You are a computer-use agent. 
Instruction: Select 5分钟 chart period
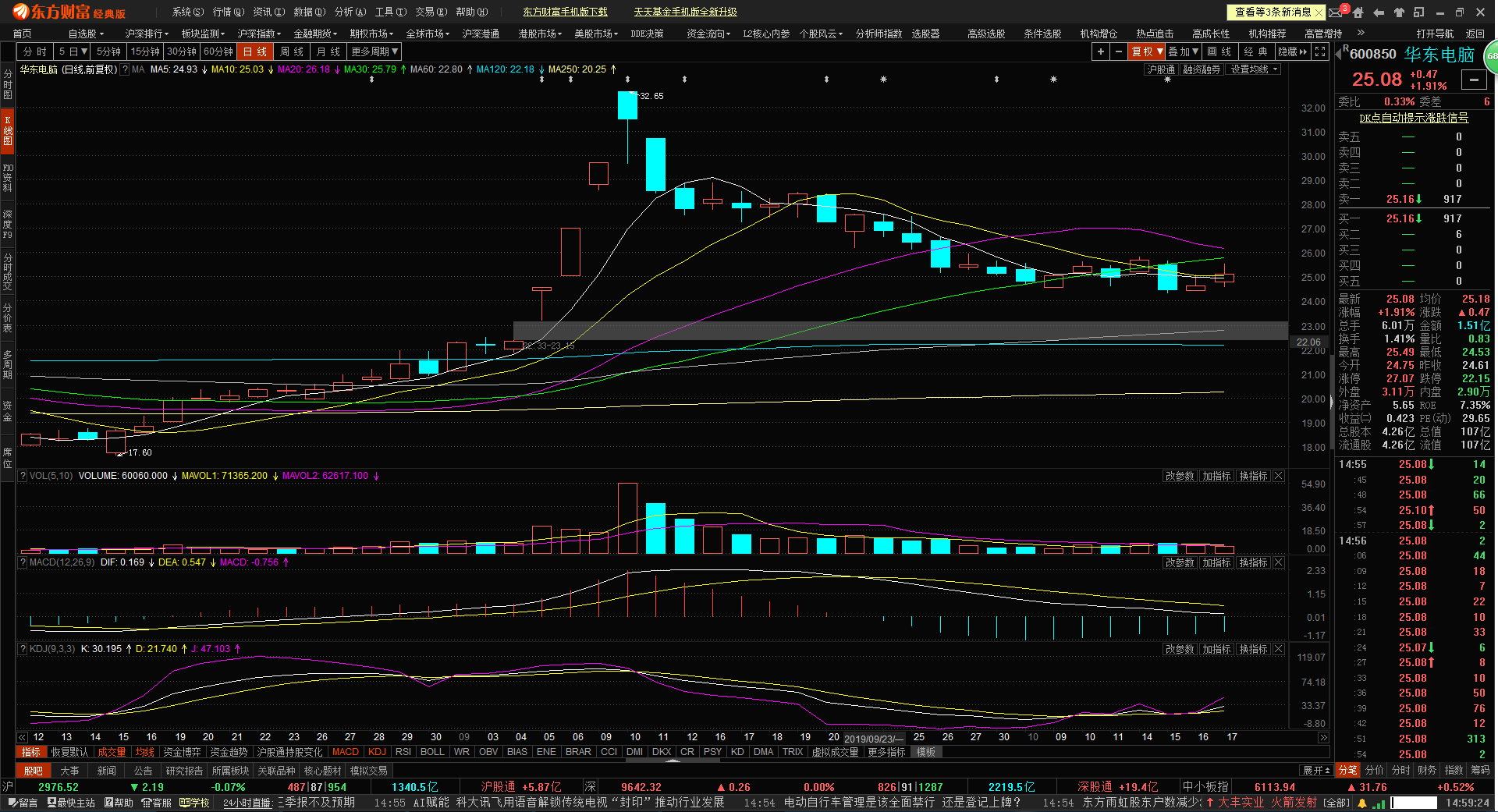[x=108, y=51]
